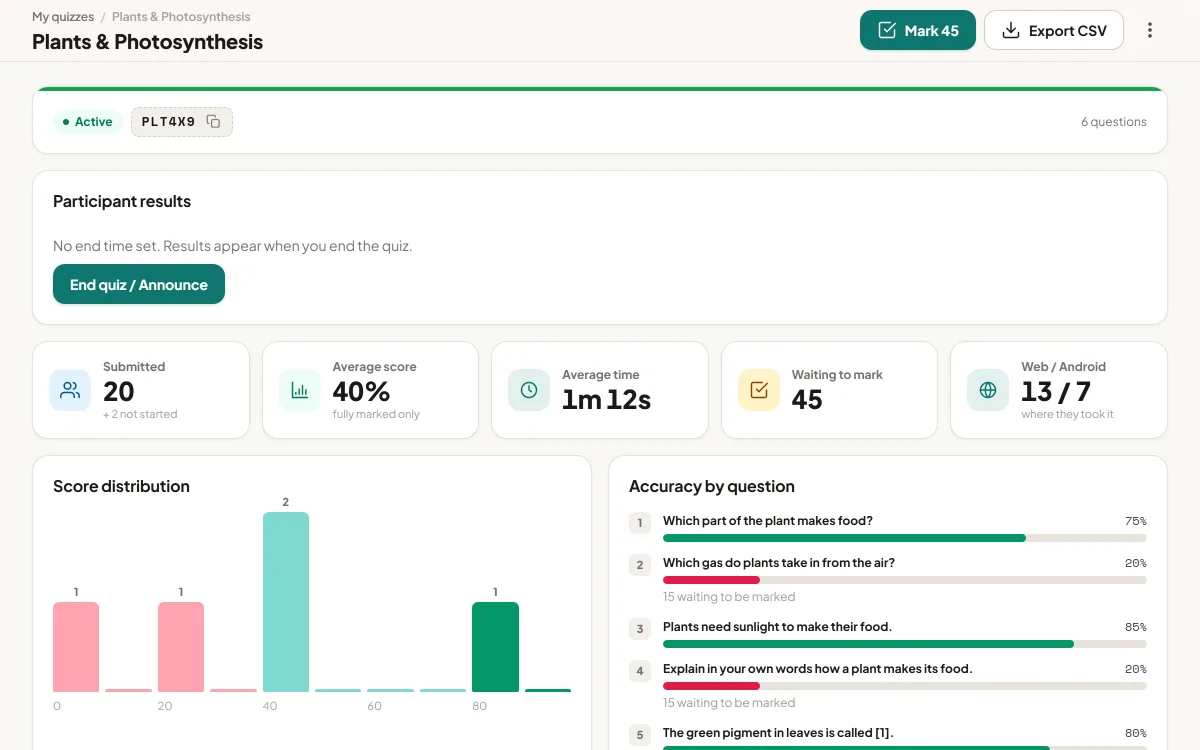Click '+ 2 not started' text
The height and width of the screenshot is (750, 1200).
coord(140,414)
